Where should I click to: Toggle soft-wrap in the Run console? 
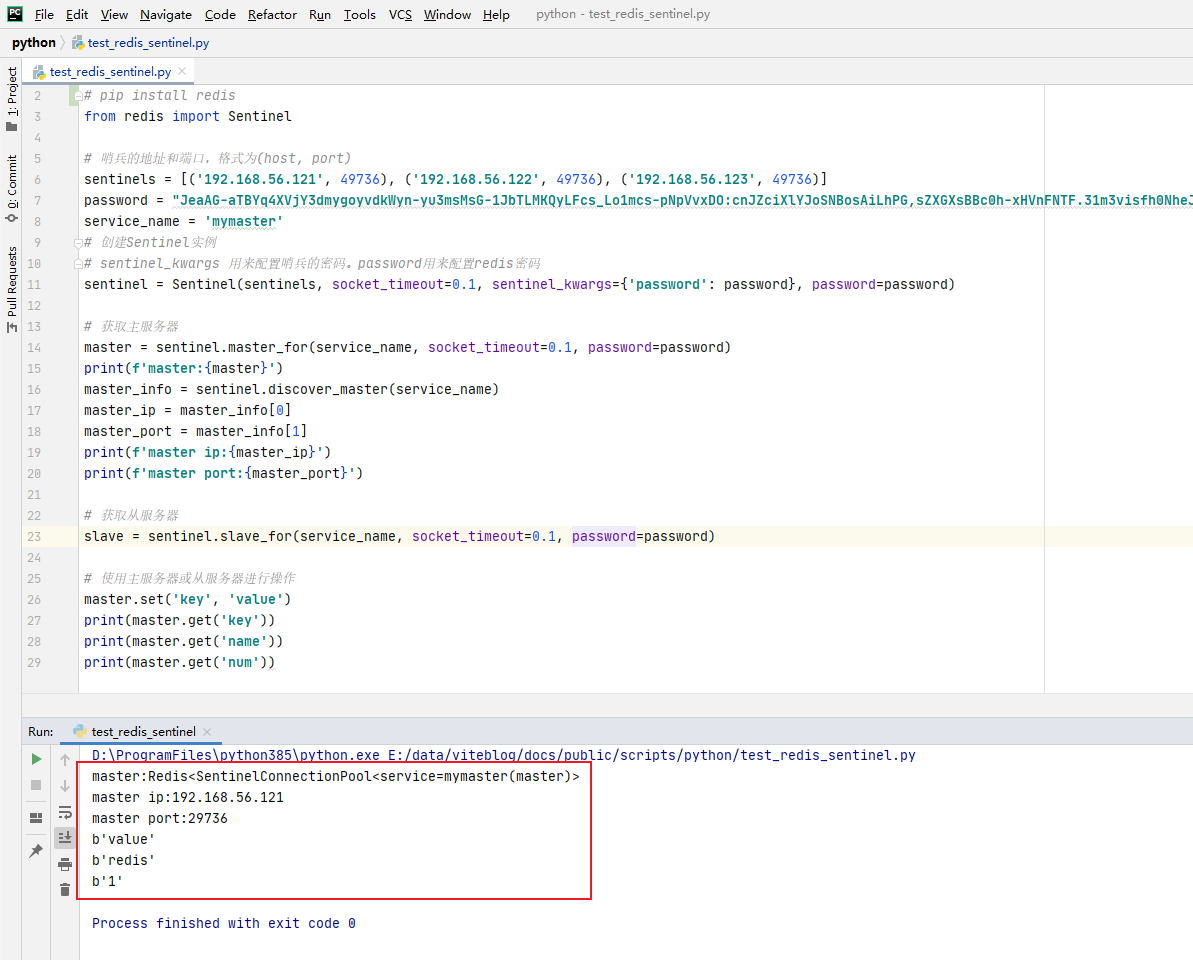click(x=65, y=812)
